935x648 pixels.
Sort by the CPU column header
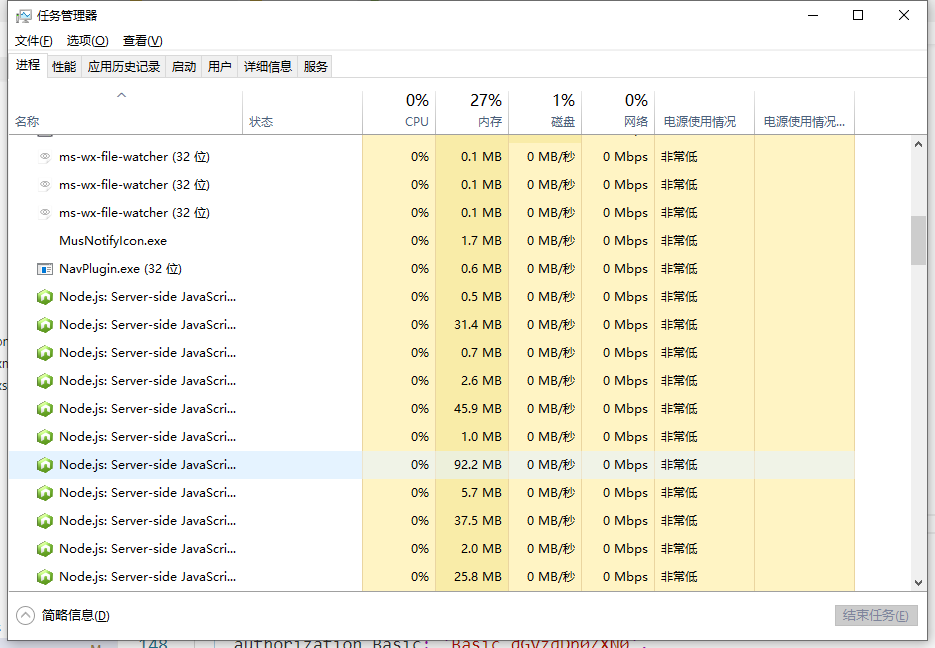pyautogui.click(x=399, y=112)
